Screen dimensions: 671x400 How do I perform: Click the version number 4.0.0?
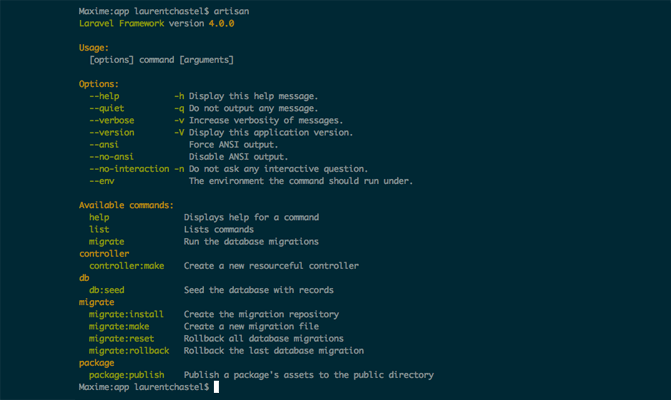pos(221,23)
